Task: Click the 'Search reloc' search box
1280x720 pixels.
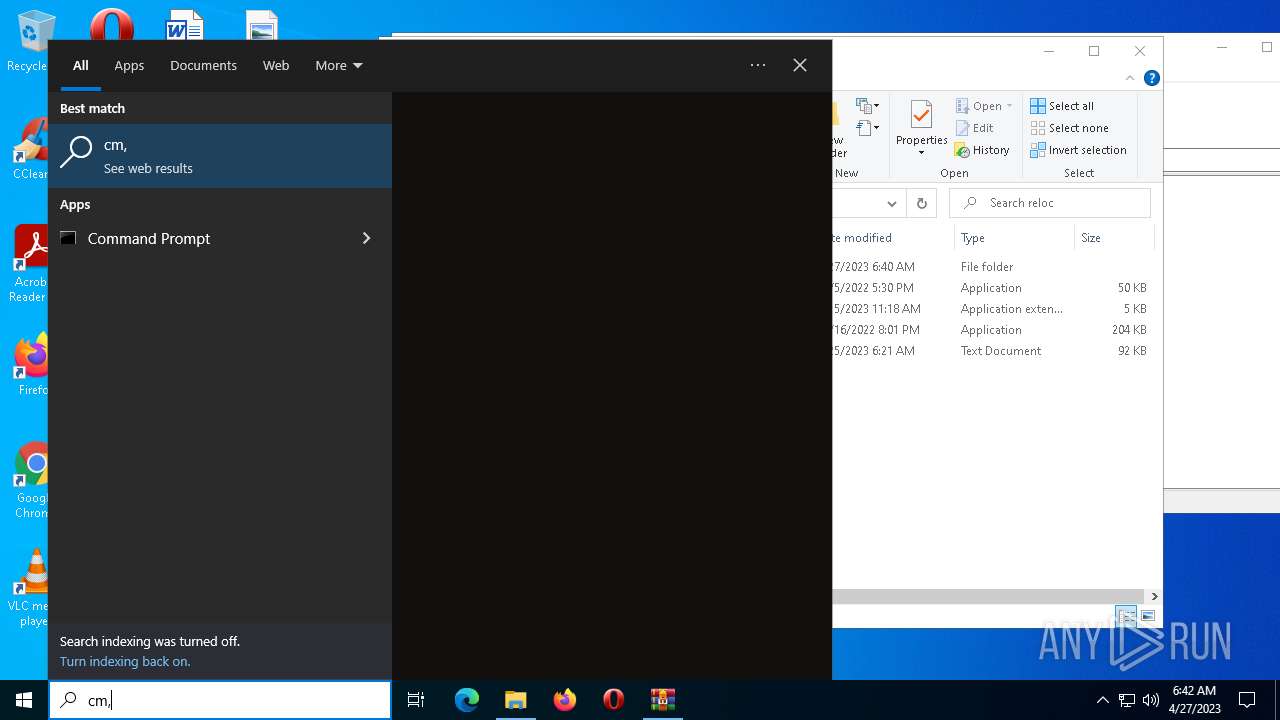Action: pos(1050,203)
